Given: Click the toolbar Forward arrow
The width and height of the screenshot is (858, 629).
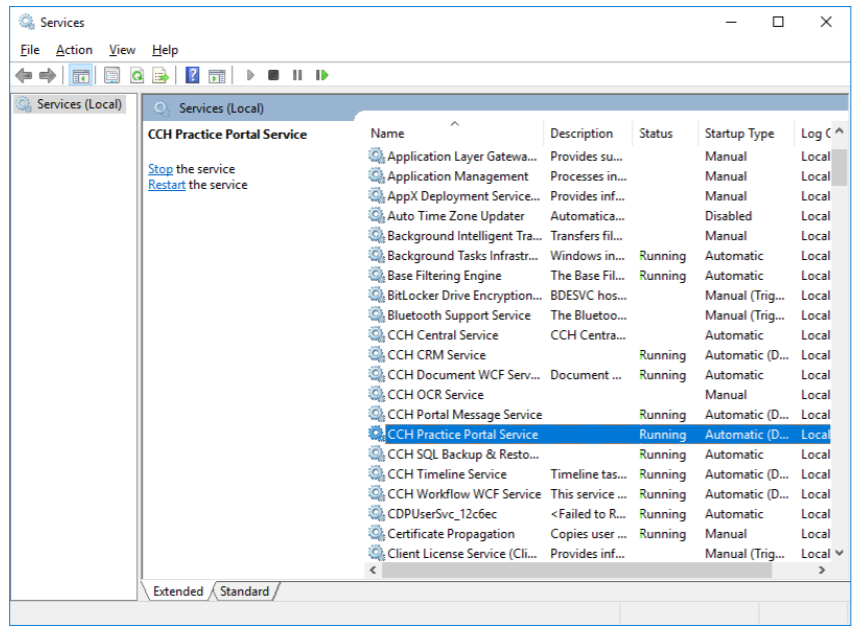Looking at the screenshot, I should click(48, 75).
